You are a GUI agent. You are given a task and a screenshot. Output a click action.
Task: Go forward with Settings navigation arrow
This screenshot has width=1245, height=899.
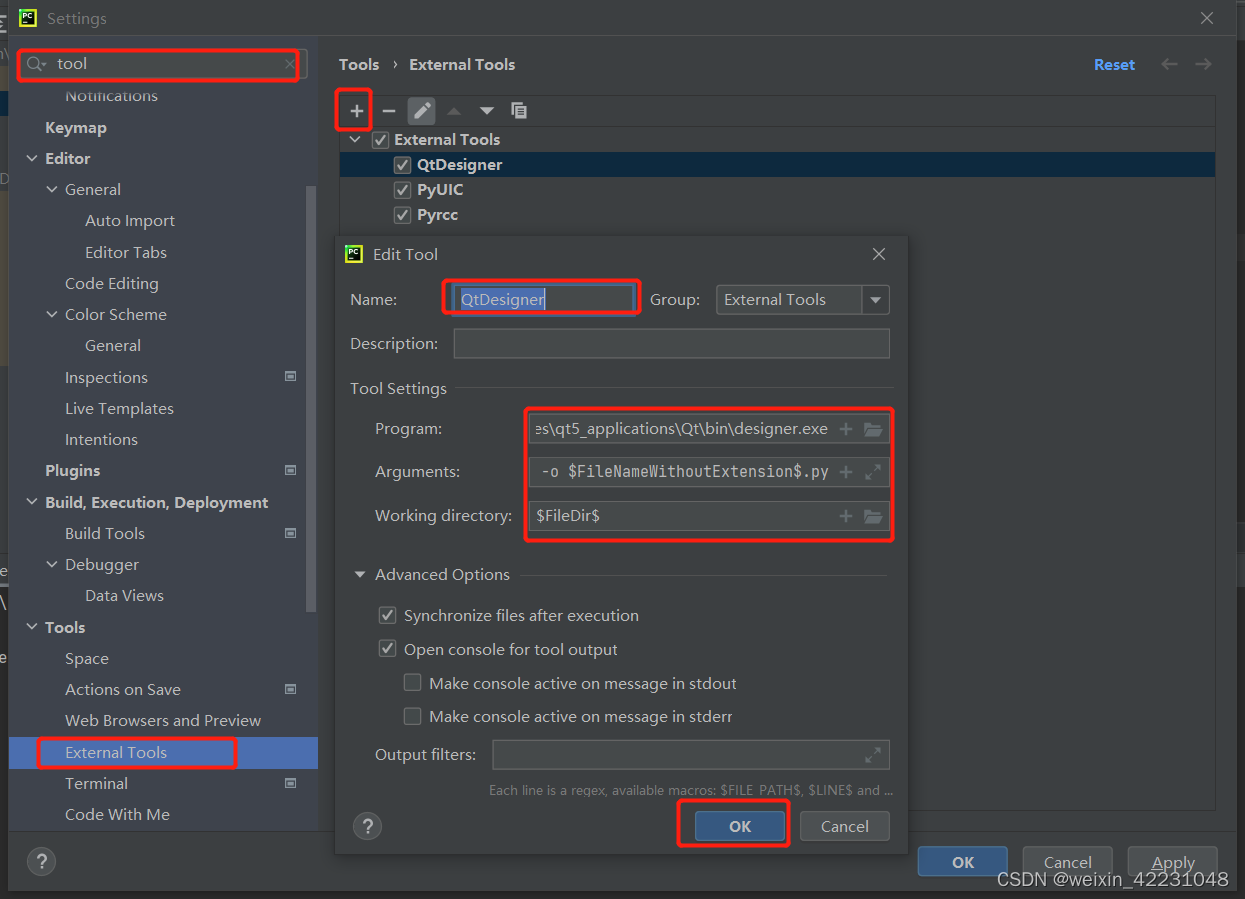[1203, 64]
